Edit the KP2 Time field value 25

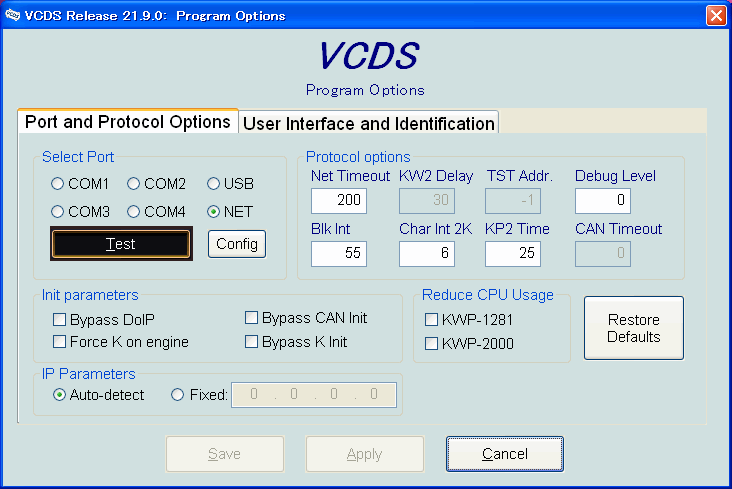tap(513, 254)
